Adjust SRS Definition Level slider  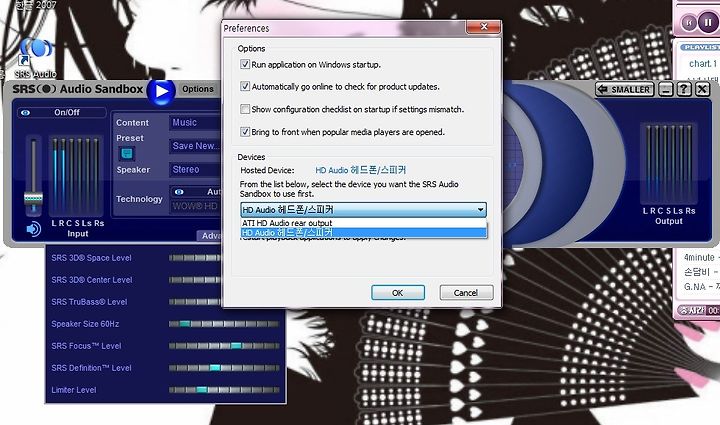click(x=224, y=368)
